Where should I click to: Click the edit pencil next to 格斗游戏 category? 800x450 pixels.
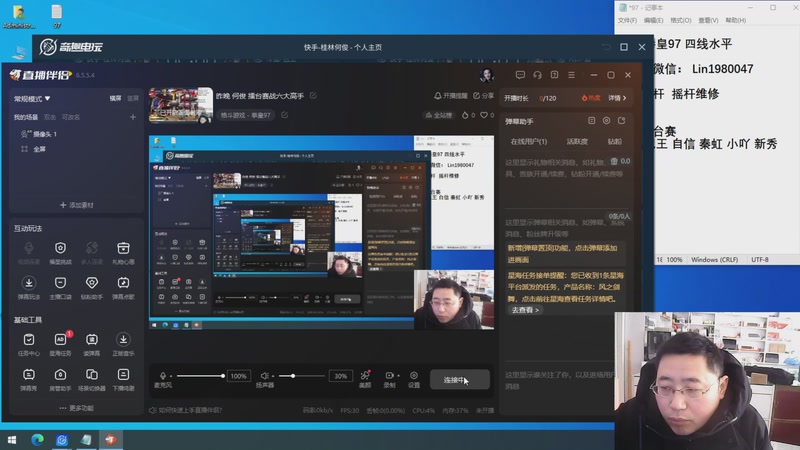tap(284, 115)
